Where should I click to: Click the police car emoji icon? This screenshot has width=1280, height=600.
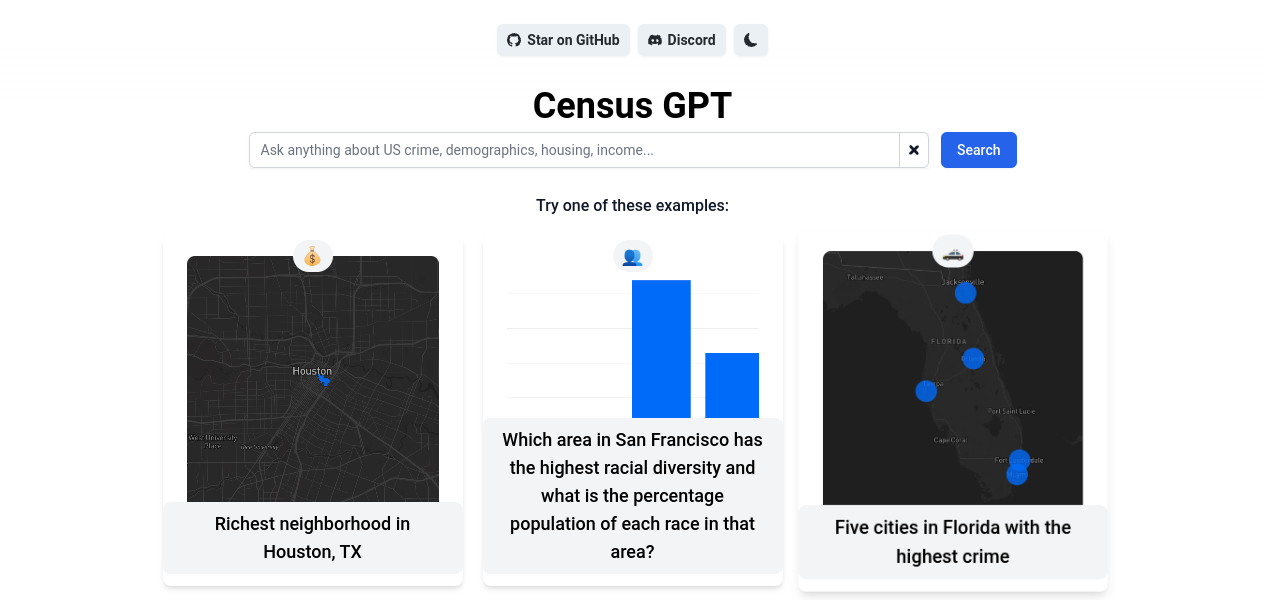(x=953, y=252)
